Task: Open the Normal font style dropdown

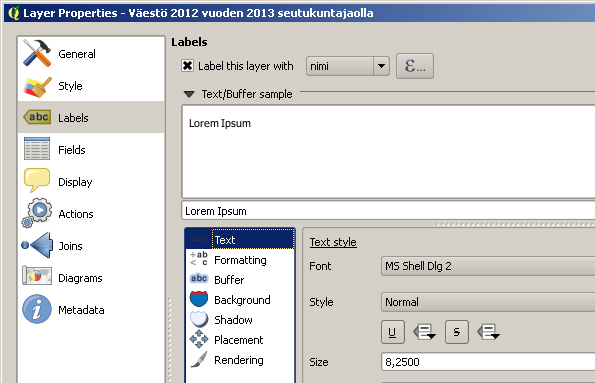Action: click(x=488, y=302)
